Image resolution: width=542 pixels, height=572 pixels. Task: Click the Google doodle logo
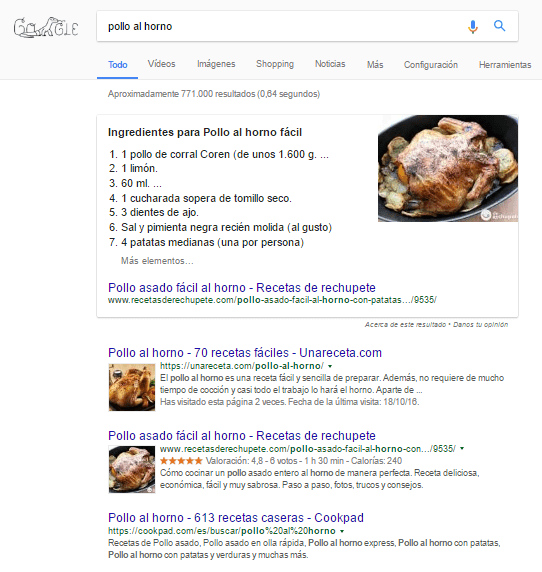point(46,27)
